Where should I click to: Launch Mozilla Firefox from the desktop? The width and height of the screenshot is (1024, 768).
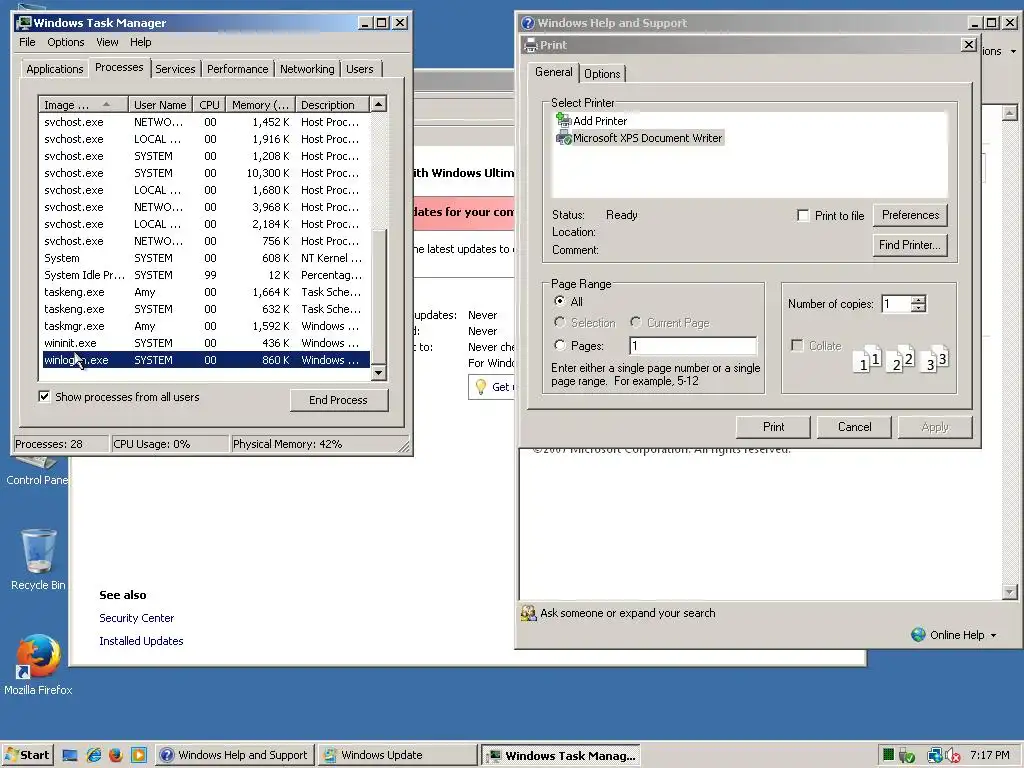pos(38,664)
